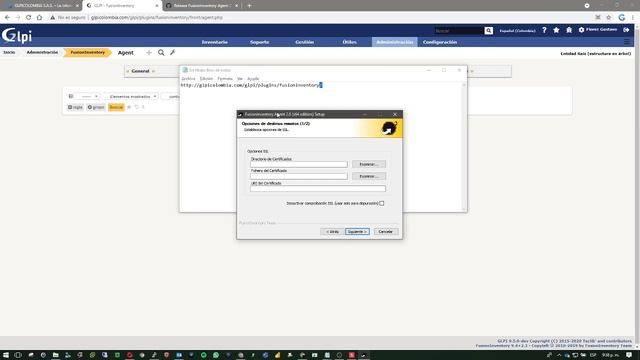Open the Útiles menu
Image resolution: width=640 pixels, height=360 pixels.
tap(350, 42)
